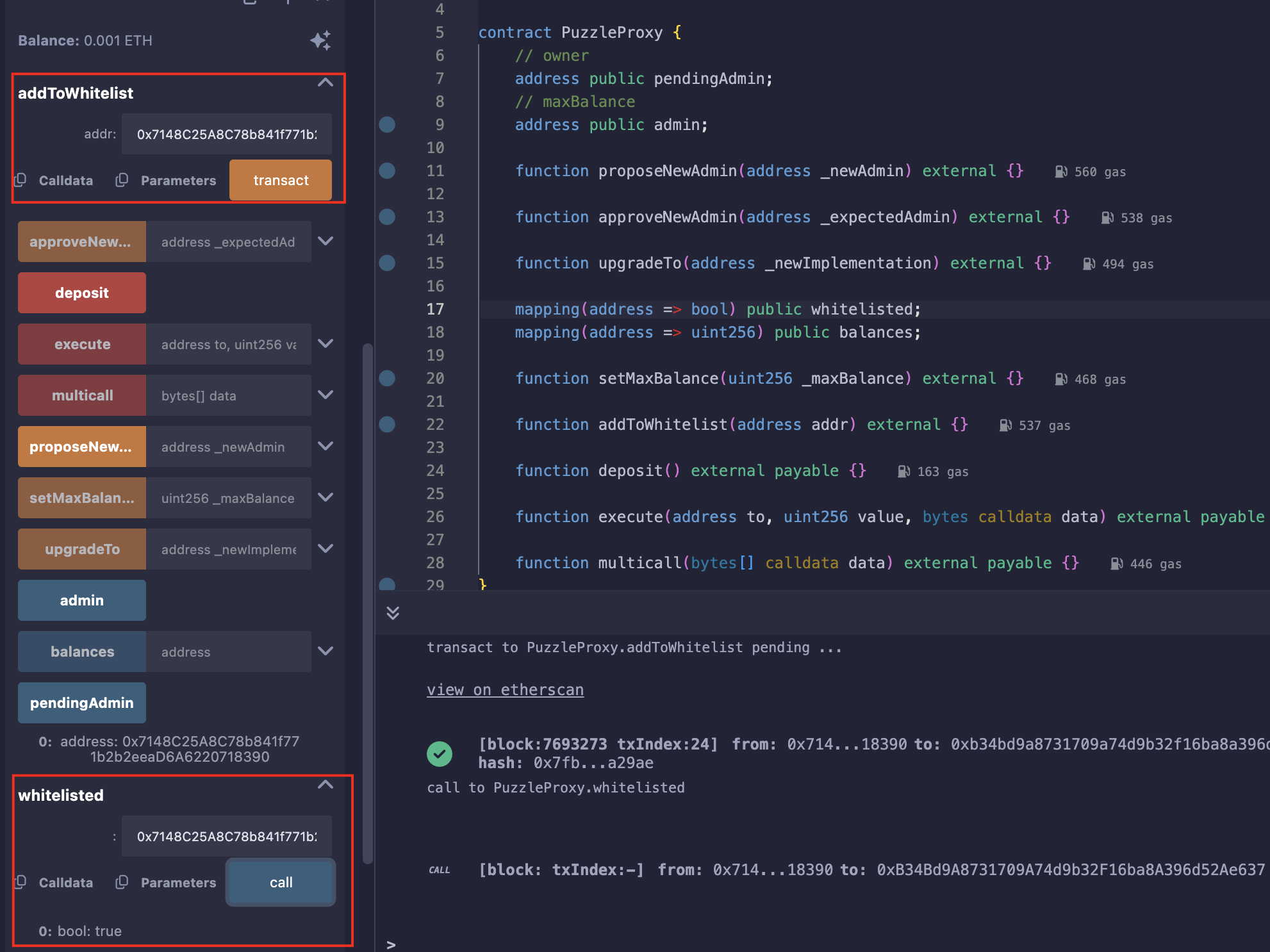Toggle the breakpoint dot on line 11
1270x952 pixels.
pyautogui.click(x=387, y=170)
